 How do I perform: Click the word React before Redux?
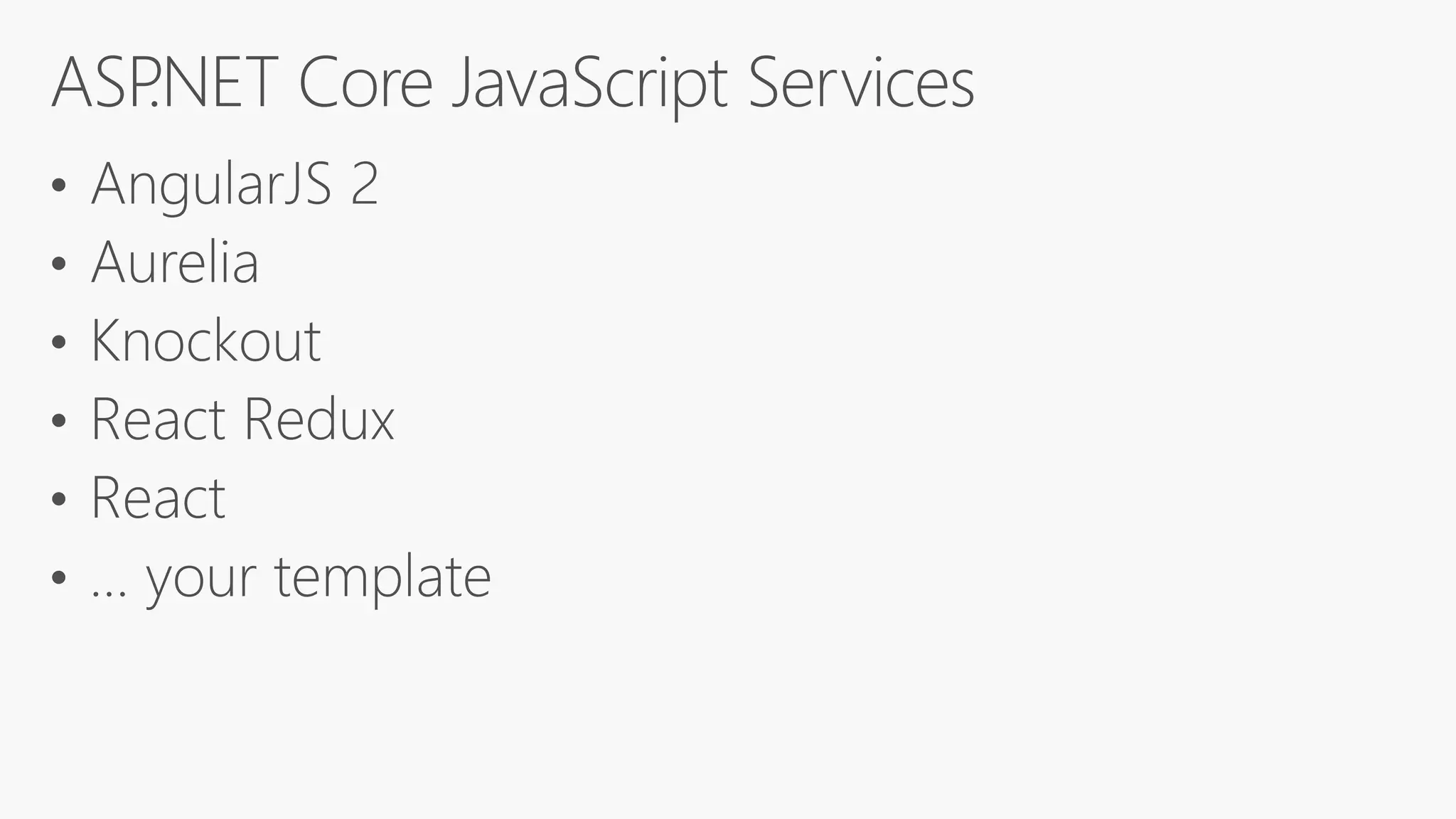(x=159, y=419)
